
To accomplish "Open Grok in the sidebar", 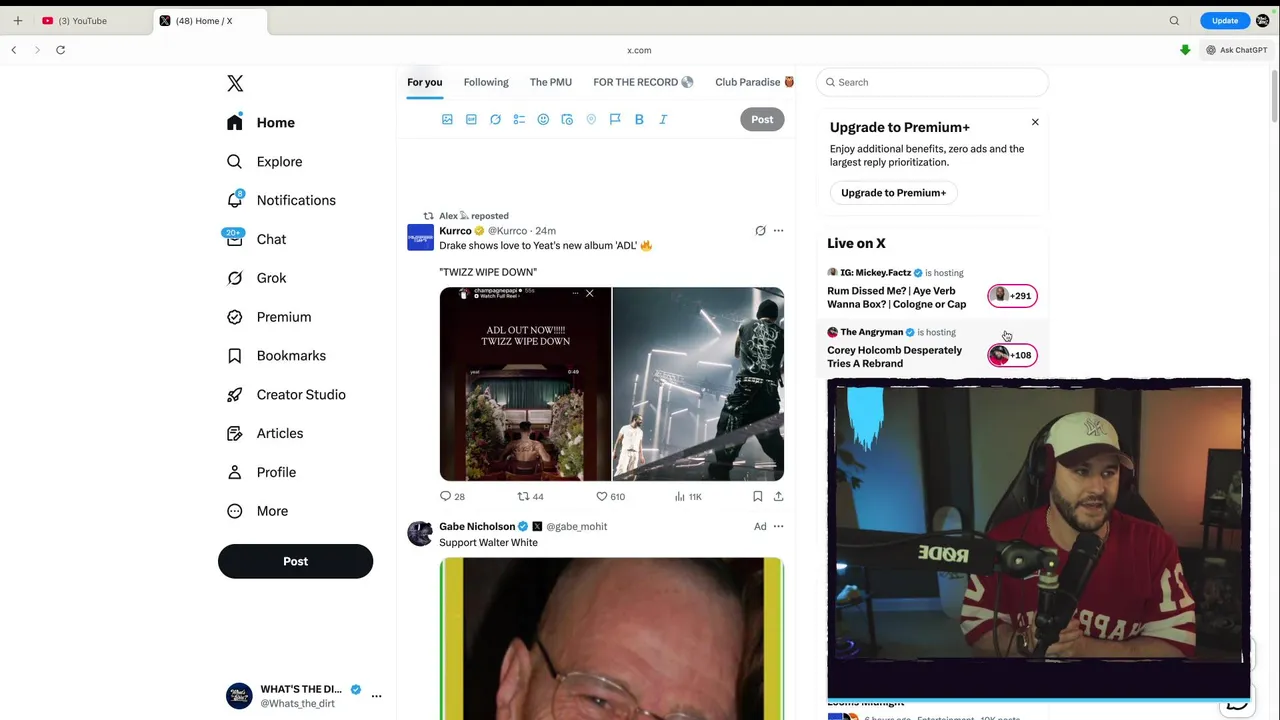I will pyautogui.click(x=256, y=278).
